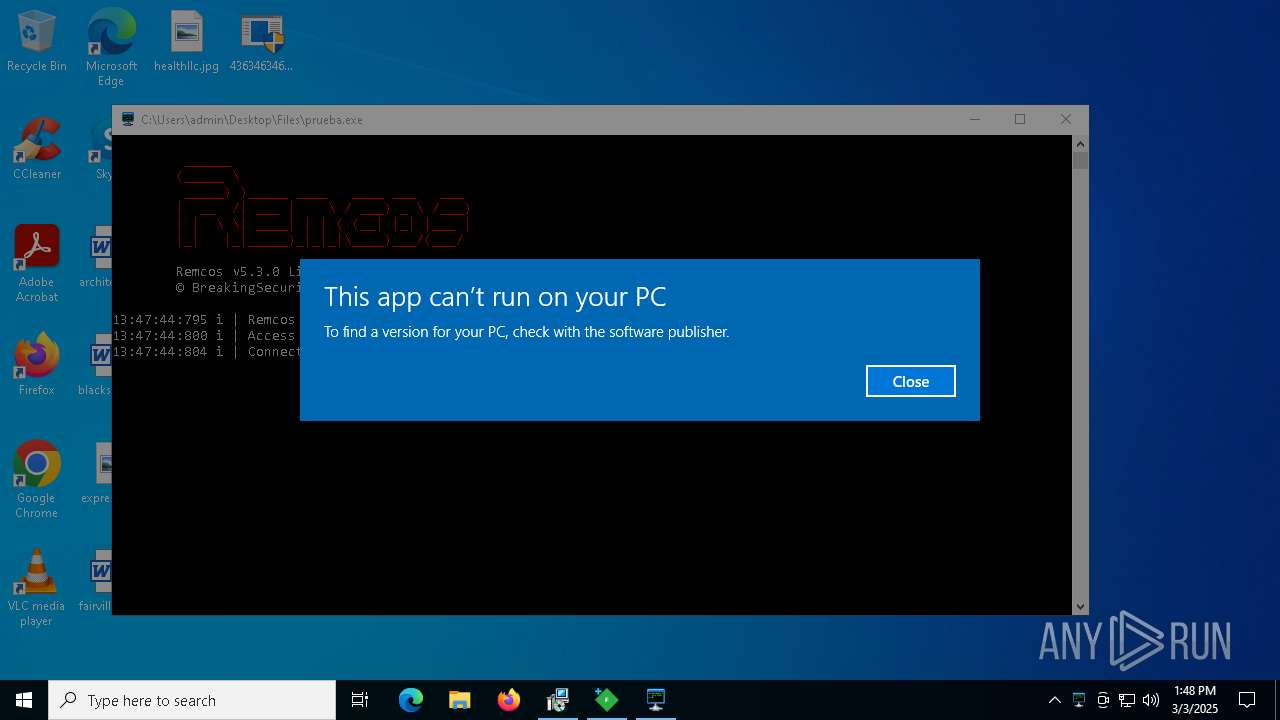Image resolution: width=1280 pixels, height=720 pixels.
Task: Click the Windows Start button
Action: click(x=24, y=700)
